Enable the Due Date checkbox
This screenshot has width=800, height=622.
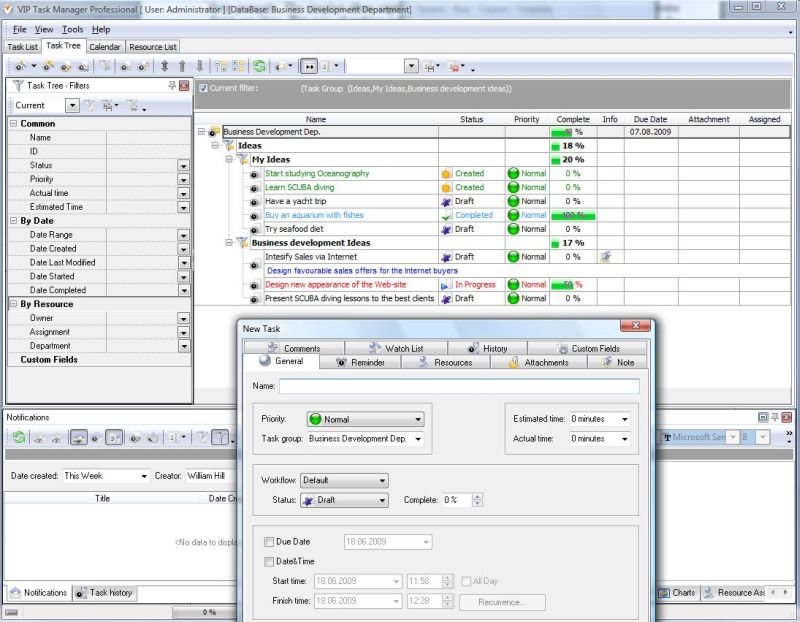269,542
